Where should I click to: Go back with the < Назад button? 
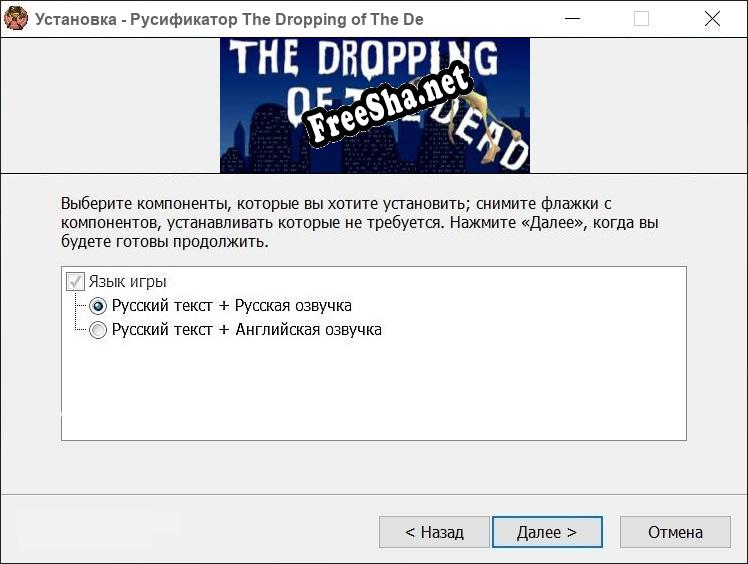click(x=434, y=532)
